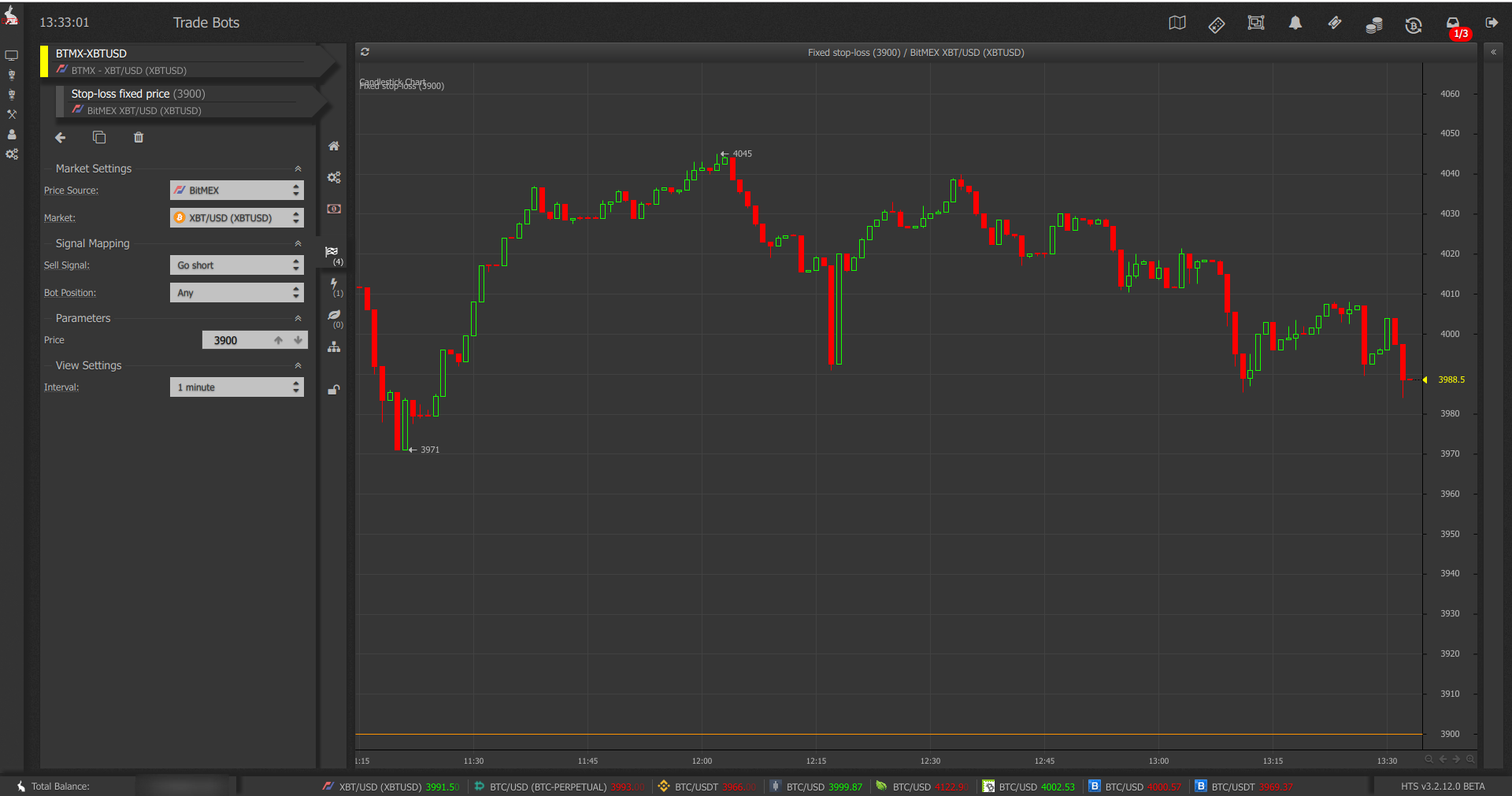Click the logout arrow icon
Viewport: 1512px width, 796px height.
(x=1492, y=22)
